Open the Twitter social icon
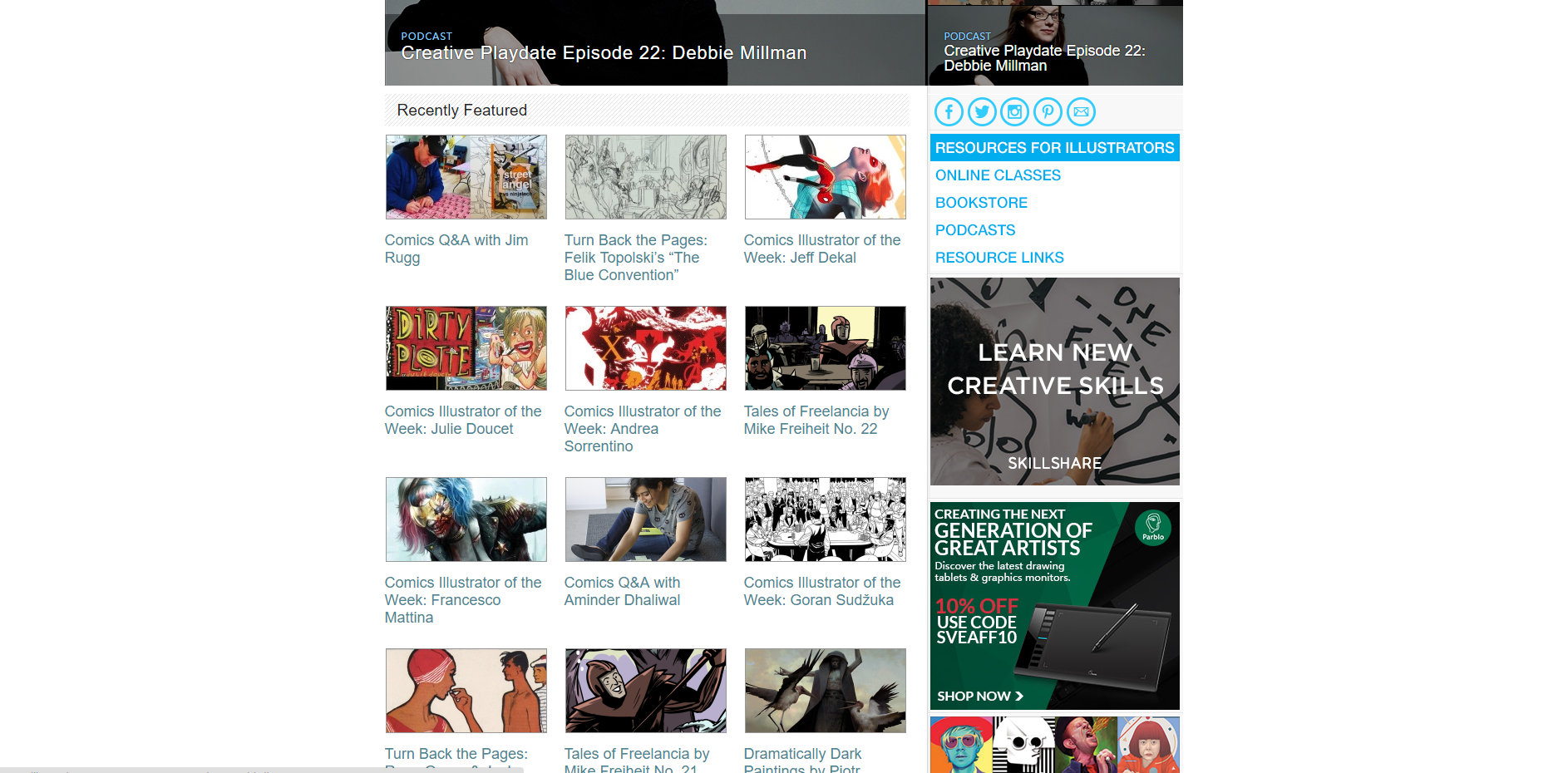 coord(982,111)
